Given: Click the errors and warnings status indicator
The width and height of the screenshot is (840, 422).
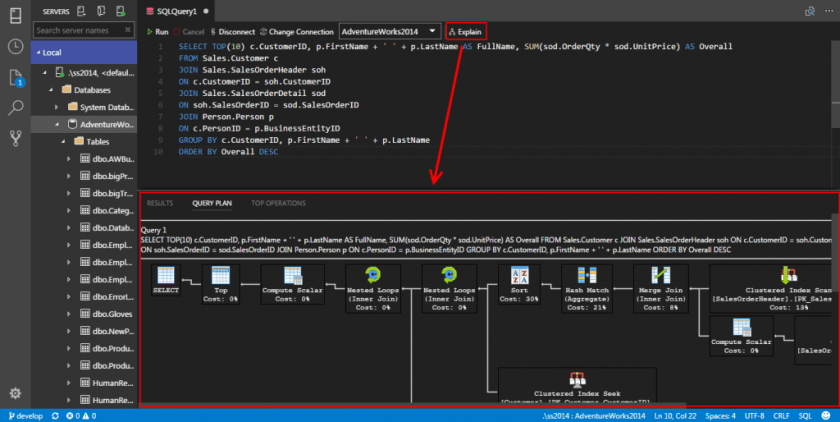Looking at the screenshot, I should pyautogui.click(x=81, y=416).
